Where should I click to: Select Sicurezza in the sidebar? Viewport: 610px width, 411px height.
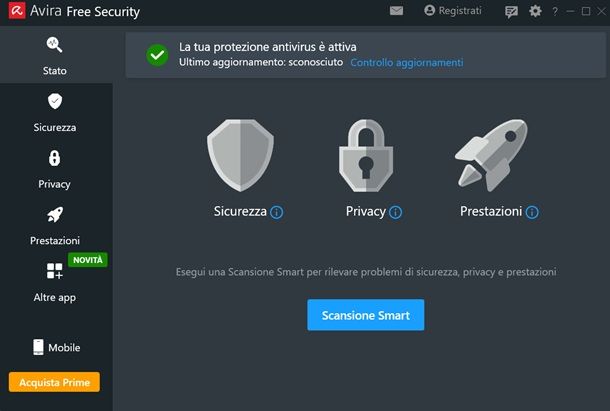(x=55, y=112)
